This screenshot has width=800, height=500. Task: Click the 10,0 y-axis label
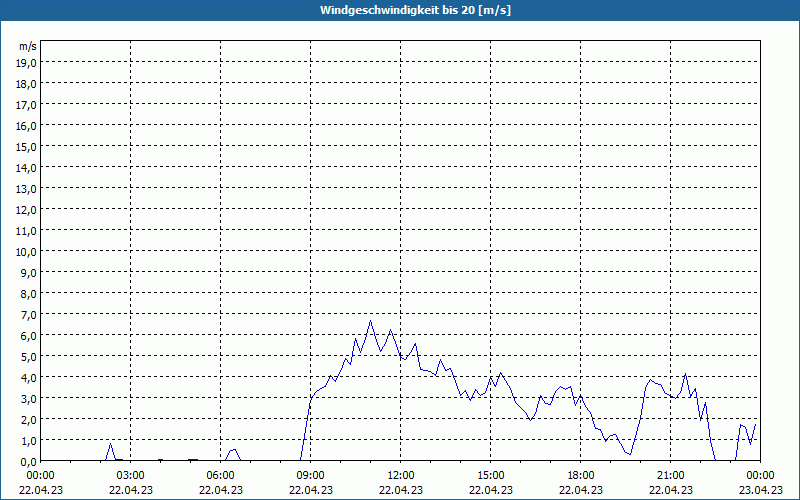pos(27,252)
